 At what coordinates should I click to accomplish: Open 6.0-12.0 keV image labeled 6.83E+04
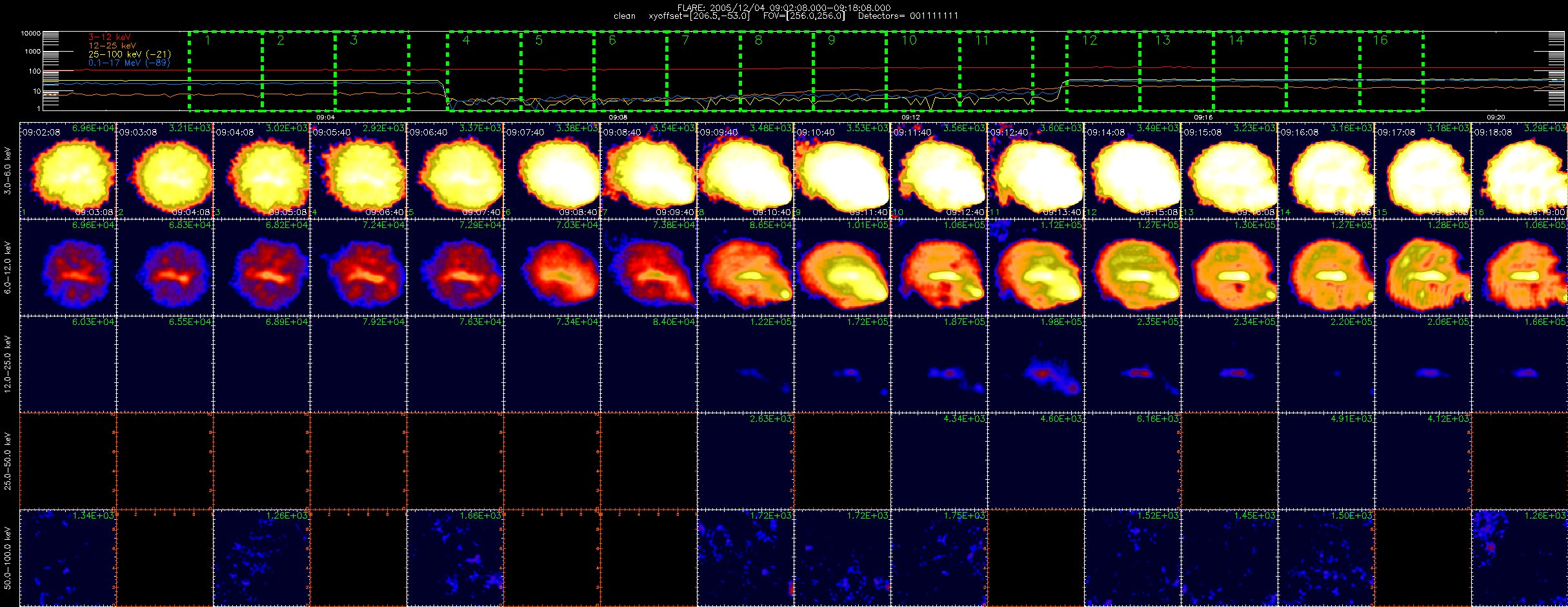165,267
